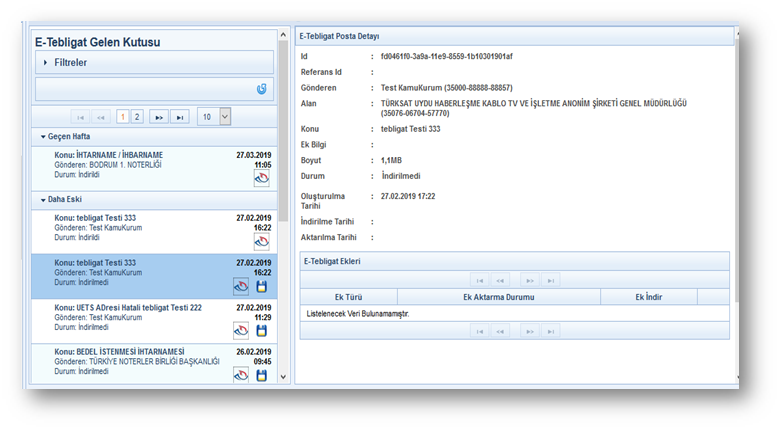Click the Ek Aktarma Durumu column header

coord(498,297)
